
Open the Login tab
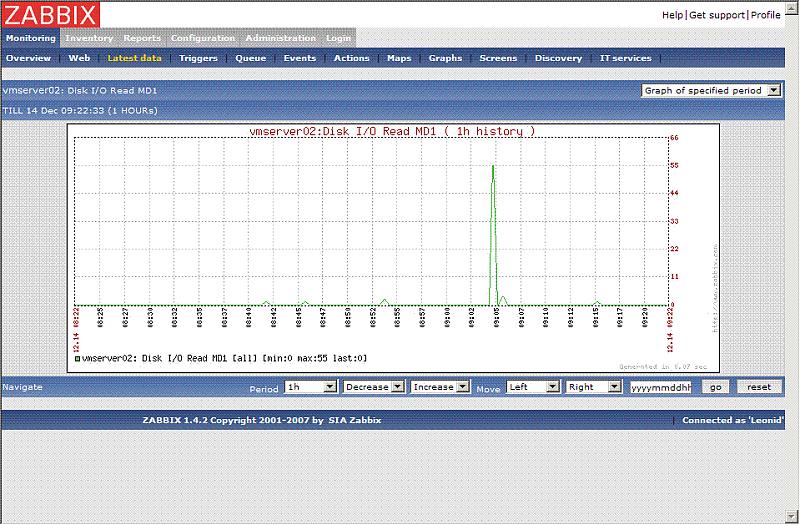click(338, 38)
